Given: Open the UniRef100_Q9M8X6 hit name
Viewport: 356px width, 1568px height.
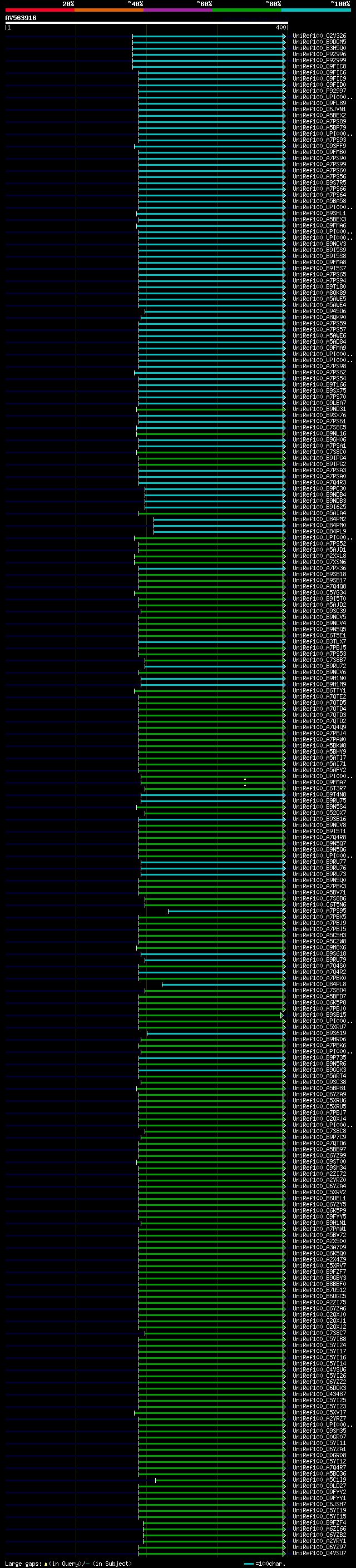Looking at the screenshot, I should coord(319,947).
